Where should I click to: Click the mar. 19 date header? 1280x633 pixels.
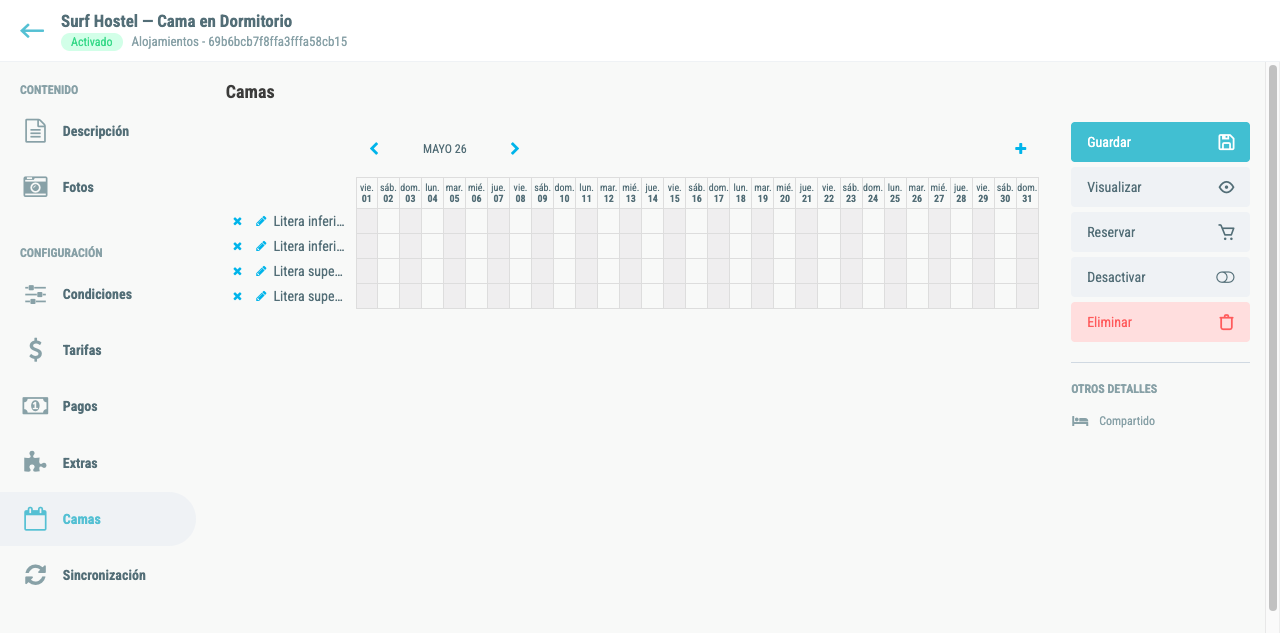(x=763, y=193)
